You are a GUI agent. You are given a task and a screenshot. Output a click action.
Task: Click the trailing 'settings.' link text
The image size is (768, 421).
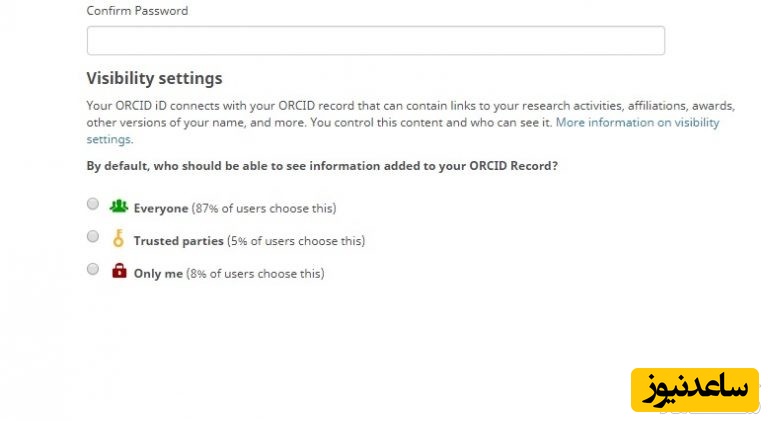[109, 139]
